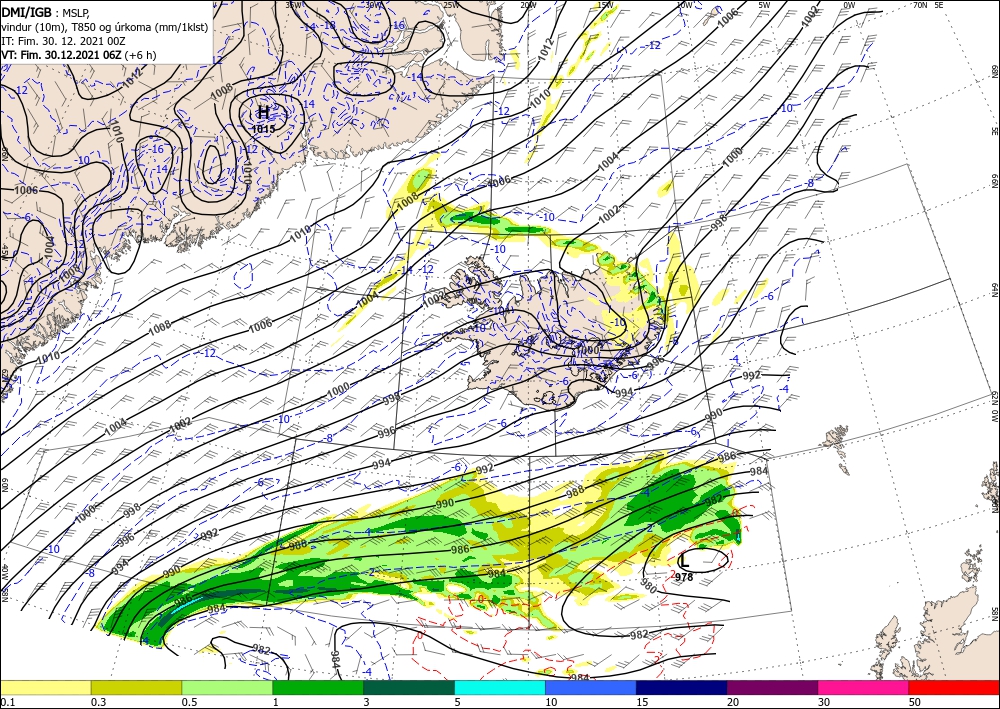Click the 20W longitude label at the top

[x=527, y=5]
